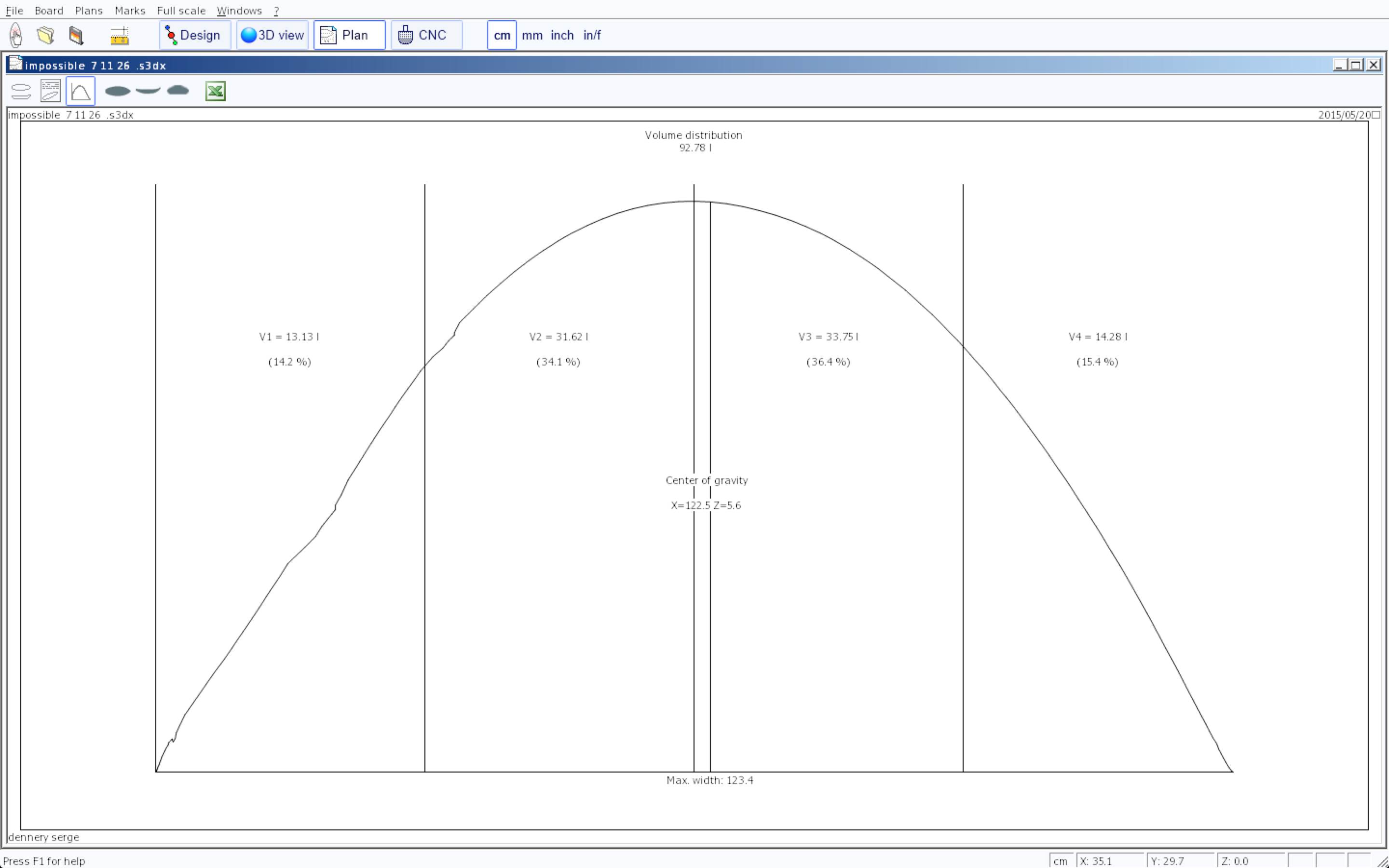1389x868 pixels.
Task: Export to Excel with the green icon
Action: (x=215, y=91)
